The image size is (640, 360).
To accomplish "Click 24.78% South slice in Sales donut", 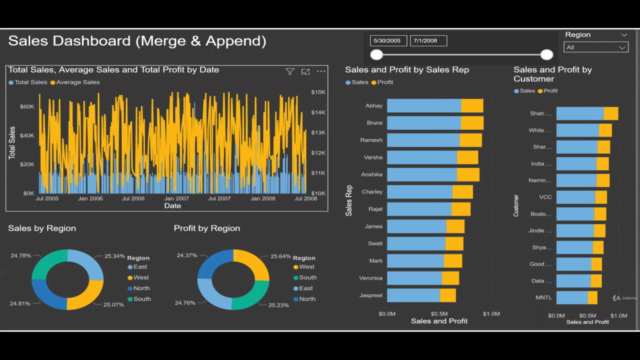I will tap(47, 261).
